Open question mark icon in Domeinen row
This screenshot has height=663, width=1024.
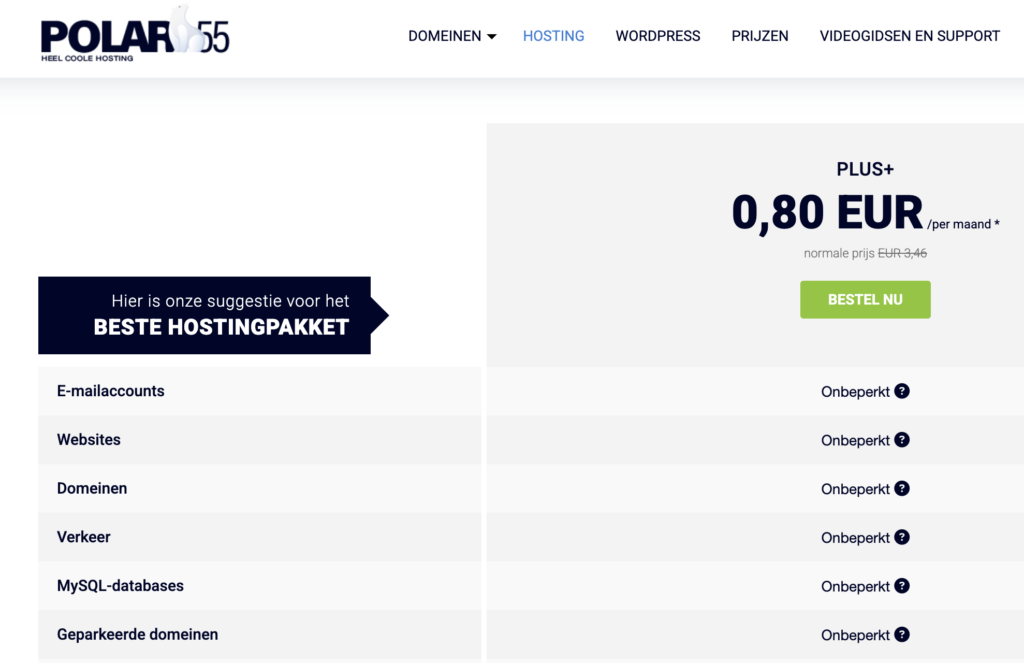902,489
